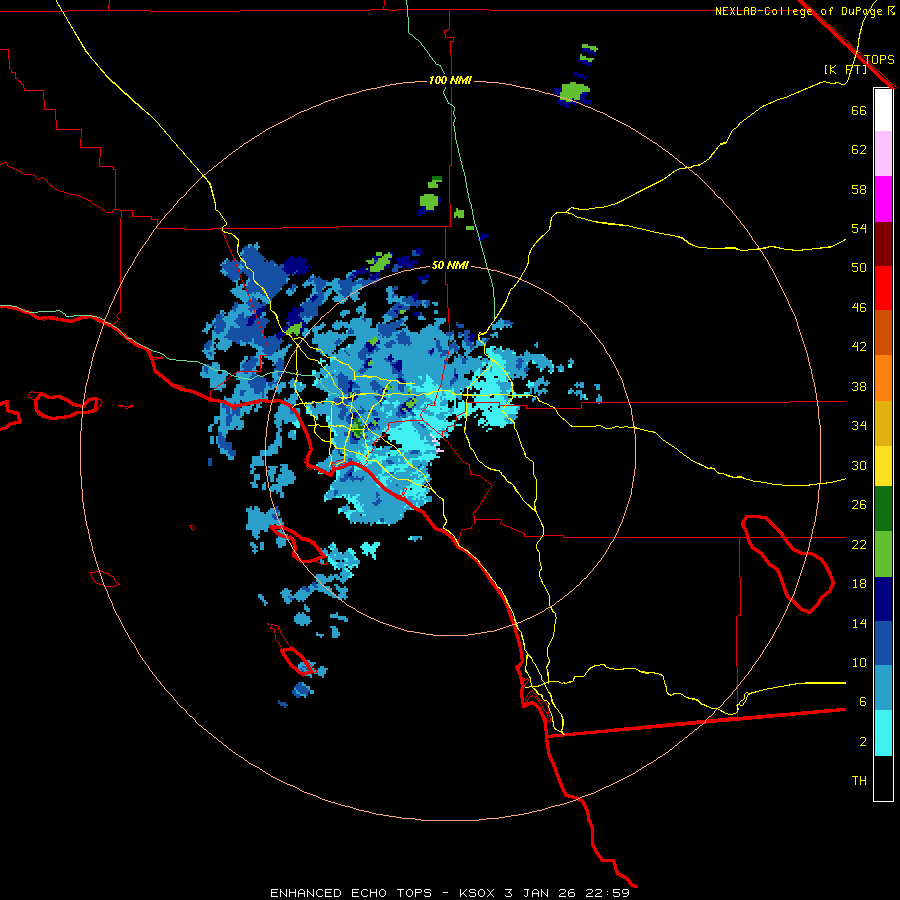900x900 pixels.
Task: Click the 50 value on legend scale
Action: click(x=859, y=267)
